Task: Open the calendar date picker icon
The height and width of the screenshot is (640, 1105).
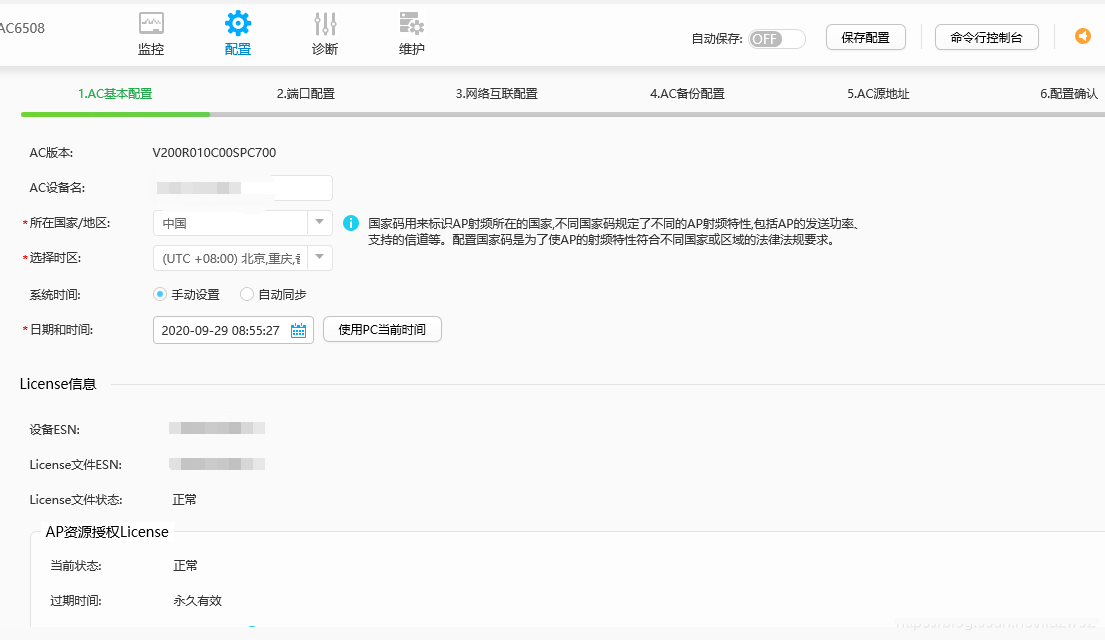Action: (x=298, y=330)
